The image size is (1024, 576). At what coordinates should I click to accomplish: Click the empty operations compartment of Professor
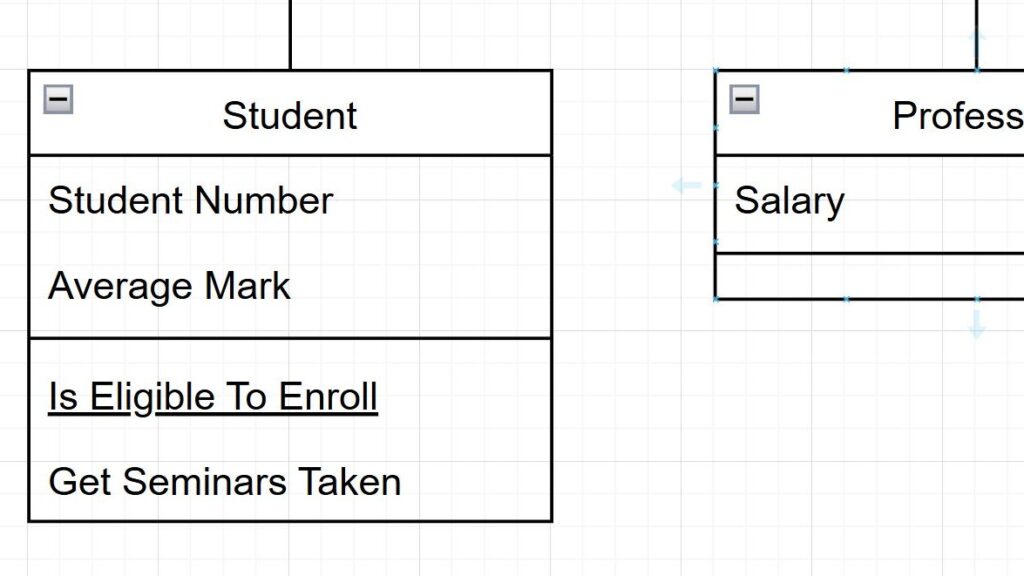point(868,276)
